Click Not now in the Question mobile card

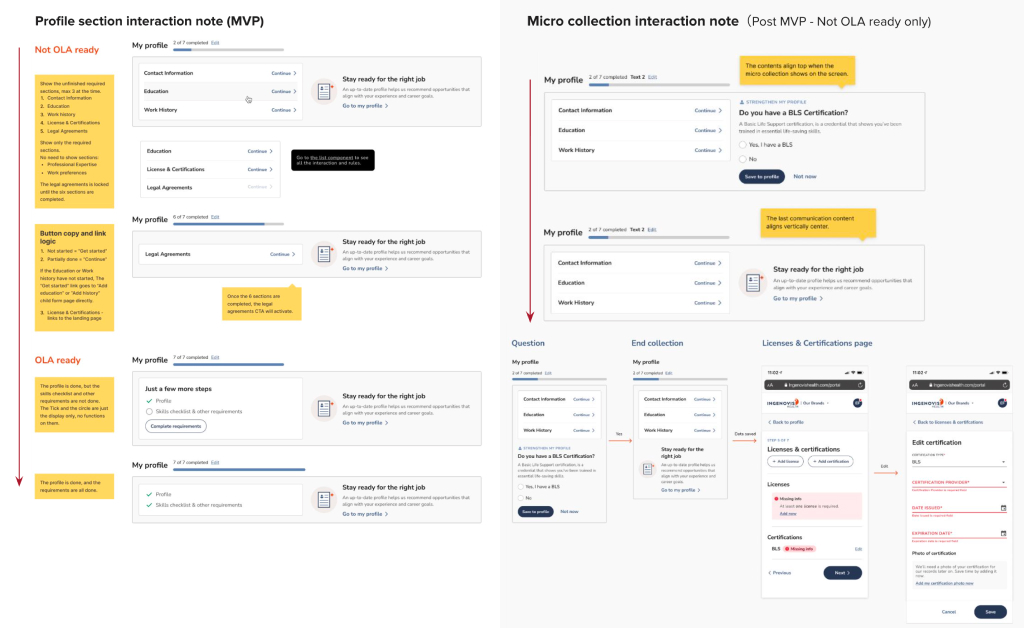pos(569,512)
